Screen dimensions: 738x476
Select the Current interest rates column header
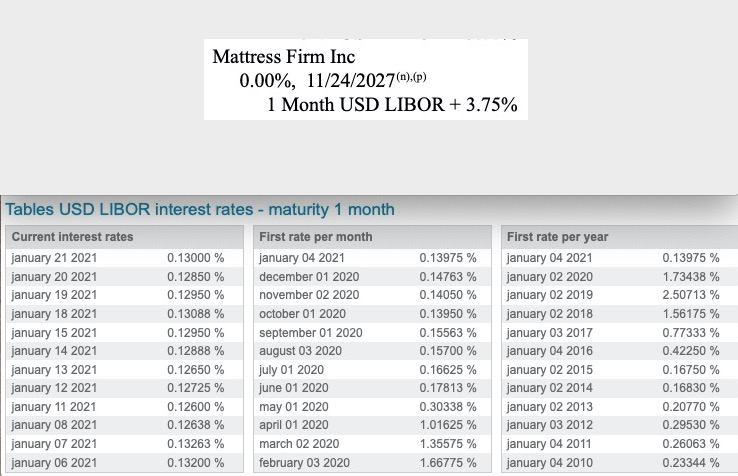72,237
